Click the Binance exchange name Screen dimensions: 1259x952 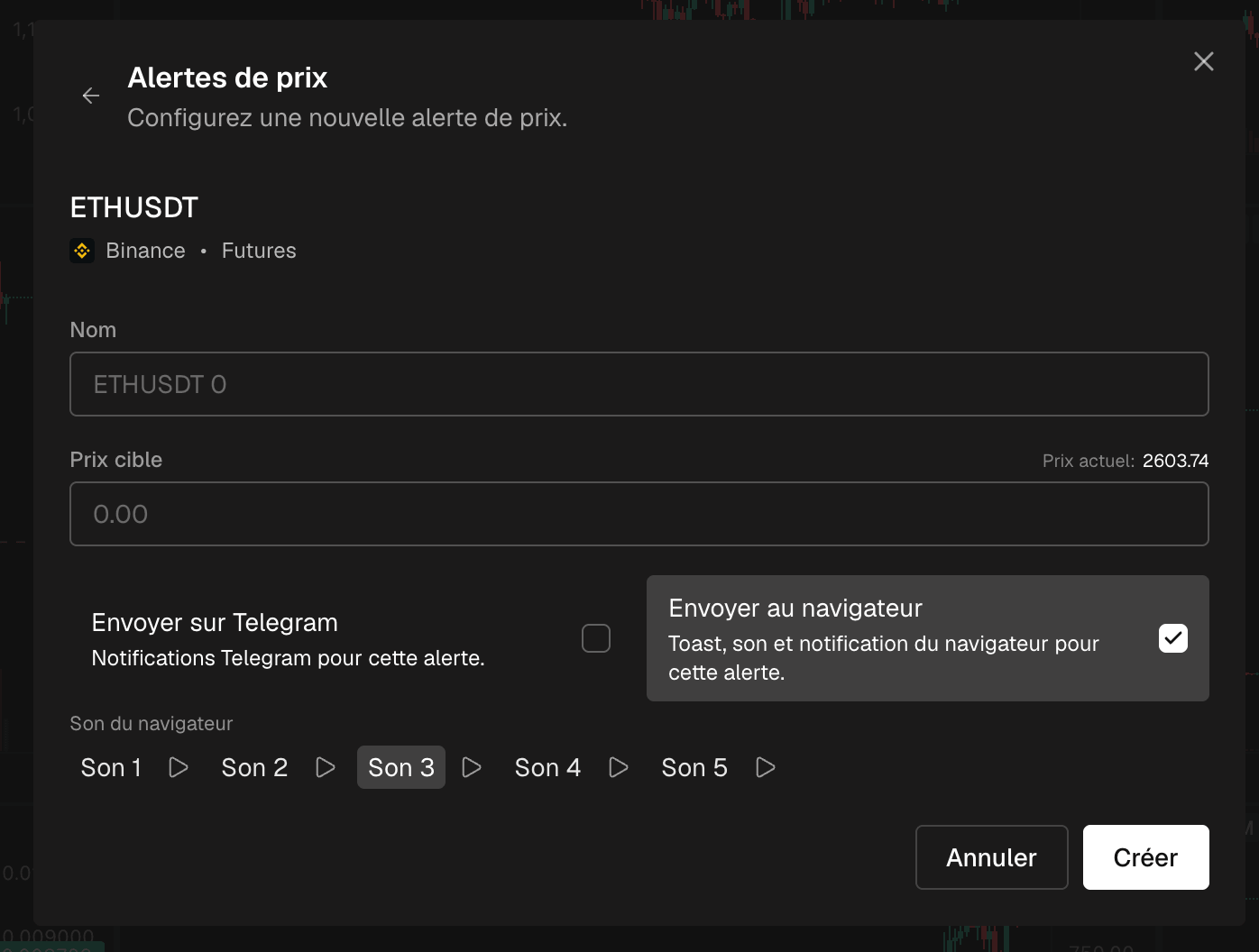pyautogui.click(x=145, y=251)
